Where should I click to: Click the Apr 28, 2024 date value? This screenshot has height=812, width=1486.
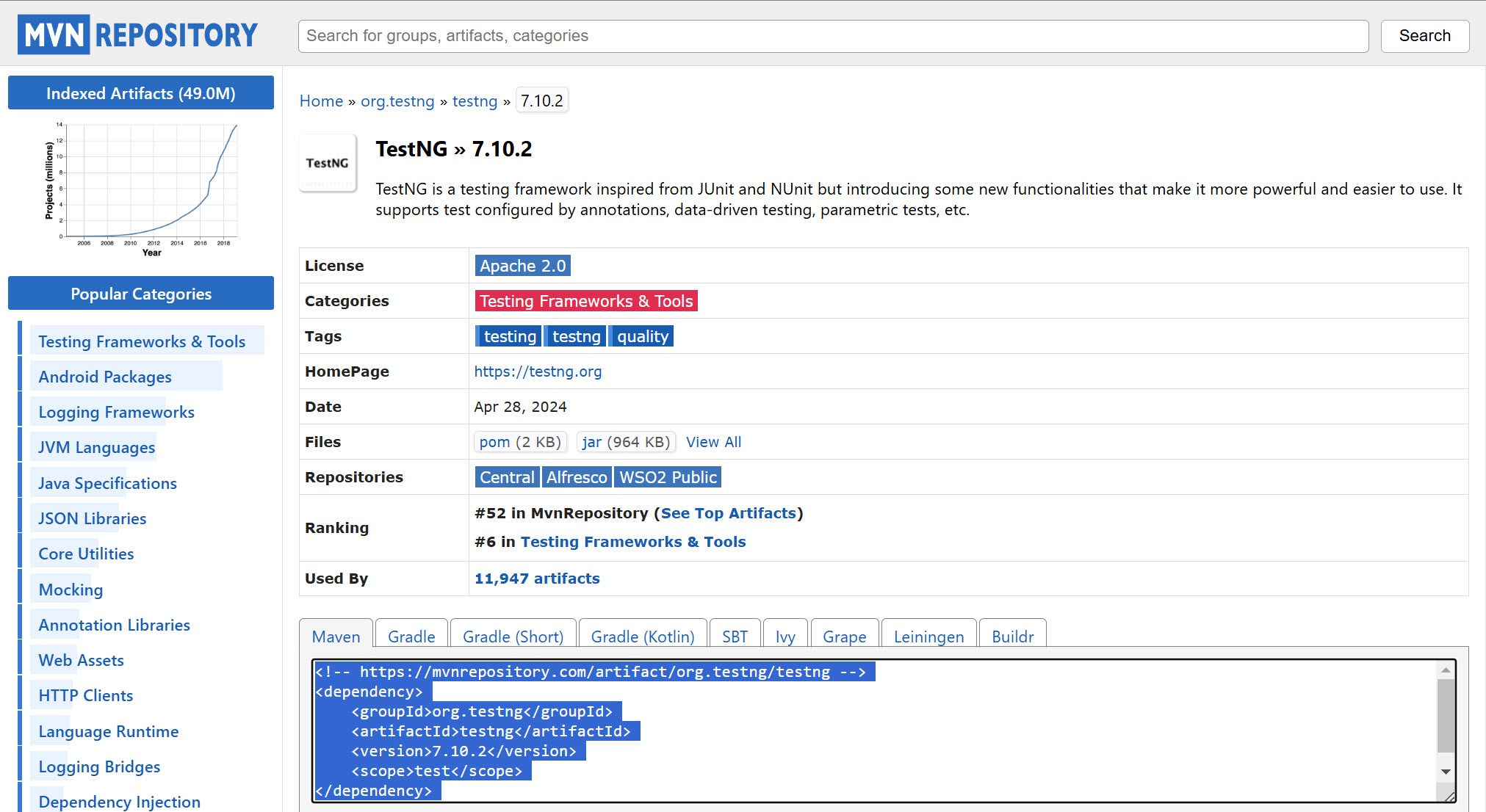pyautogui.click(x=520, y=407)
